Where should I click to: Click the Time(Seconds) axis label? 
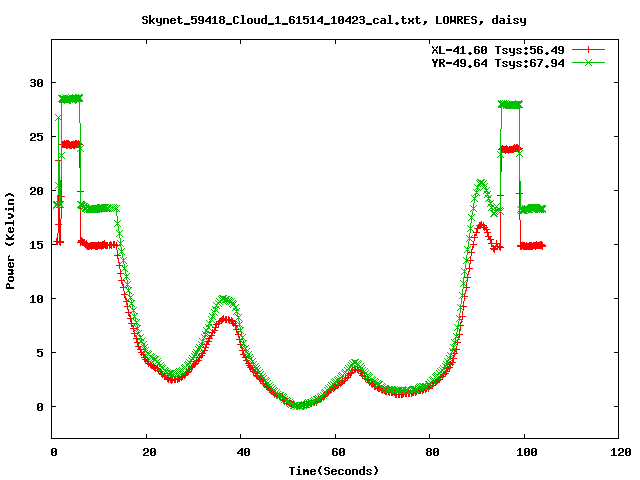[x=333, y=471]
